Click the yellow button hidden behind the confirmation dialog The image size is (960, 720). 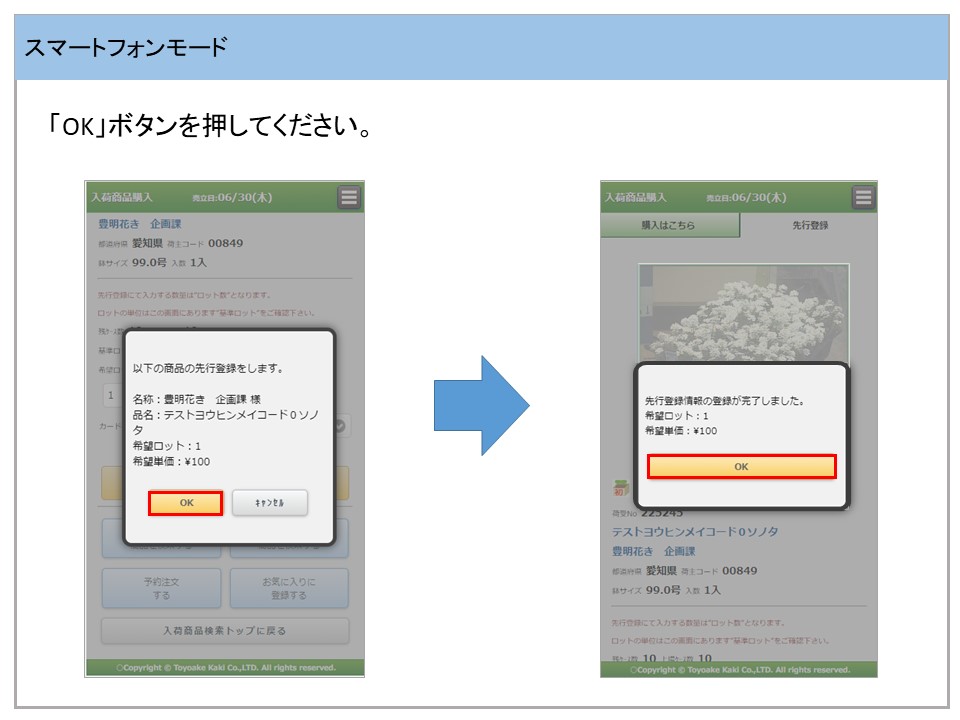coord(112,483)
